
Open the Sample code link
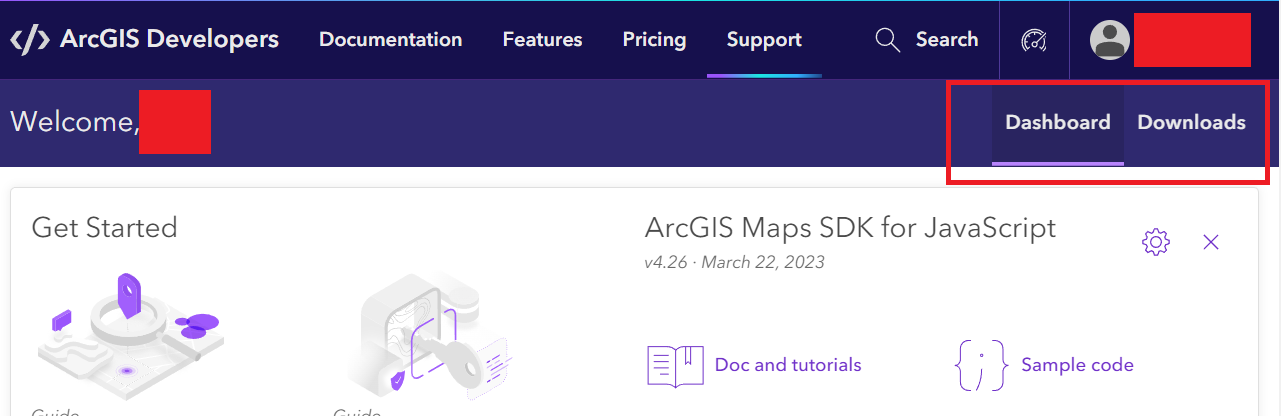coord(1077,365)
